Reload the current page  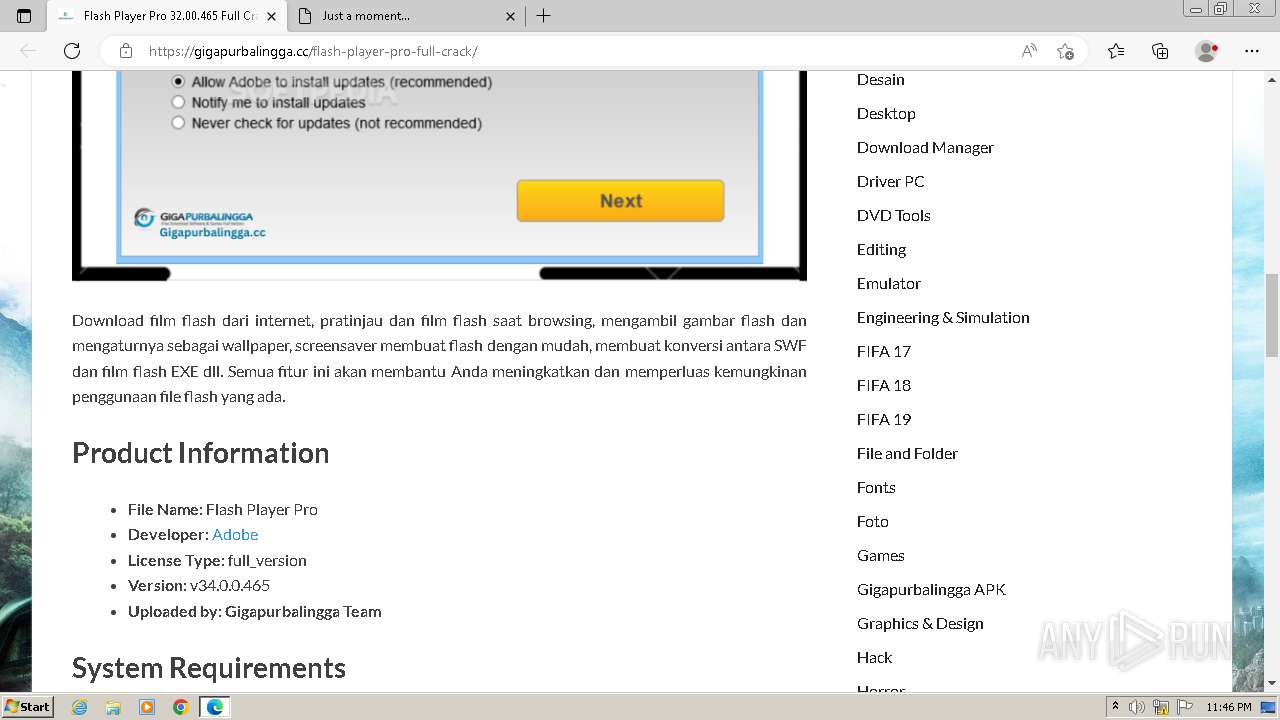[x=72, y=51]
